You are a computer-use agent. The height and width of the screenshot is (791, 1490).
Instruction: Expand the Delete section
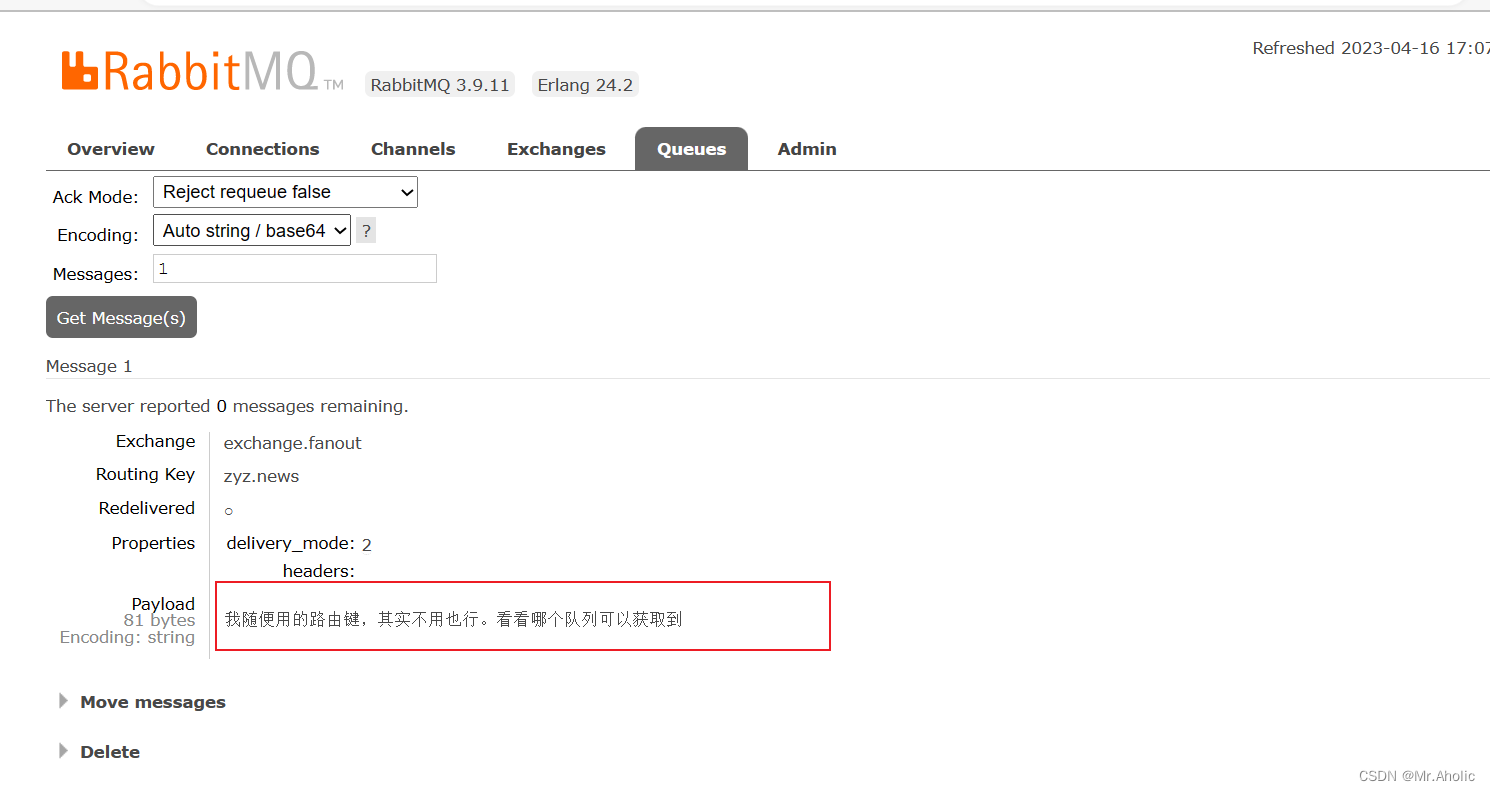(x=100, y=752)
